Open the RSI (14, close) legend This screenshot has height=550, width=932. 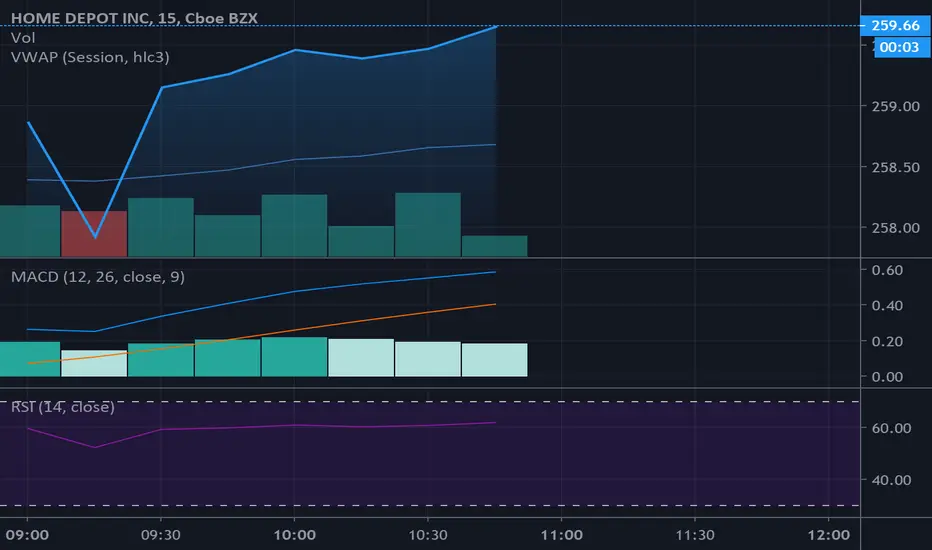(x=63, y=407)
